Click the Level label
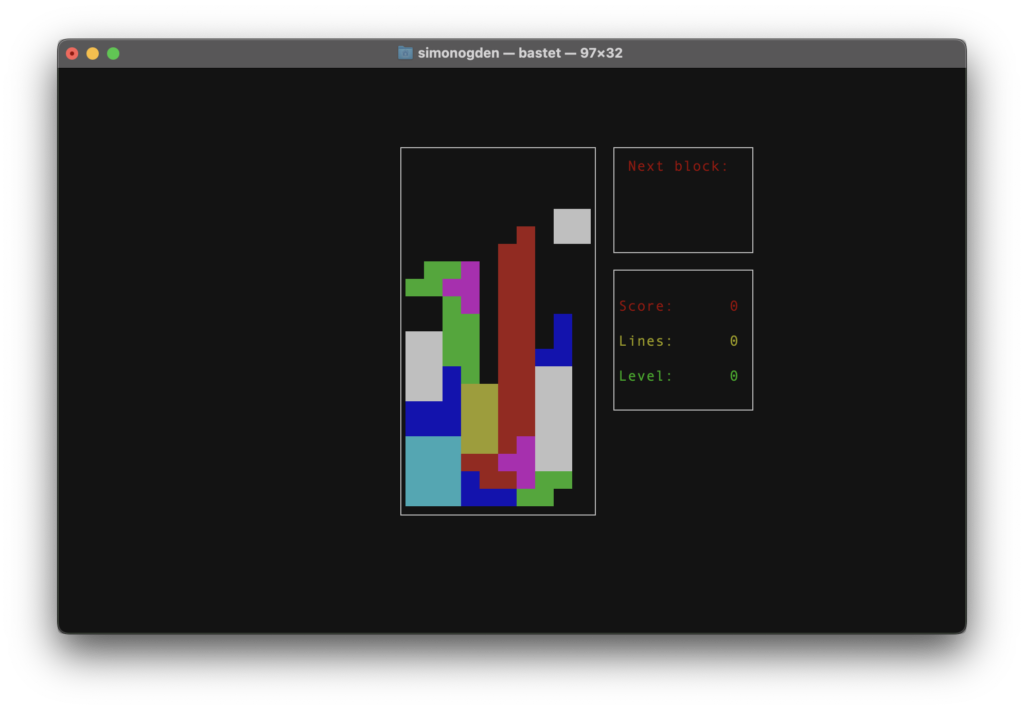Viewport: 1024px width, 710px height. click(645, 376)
